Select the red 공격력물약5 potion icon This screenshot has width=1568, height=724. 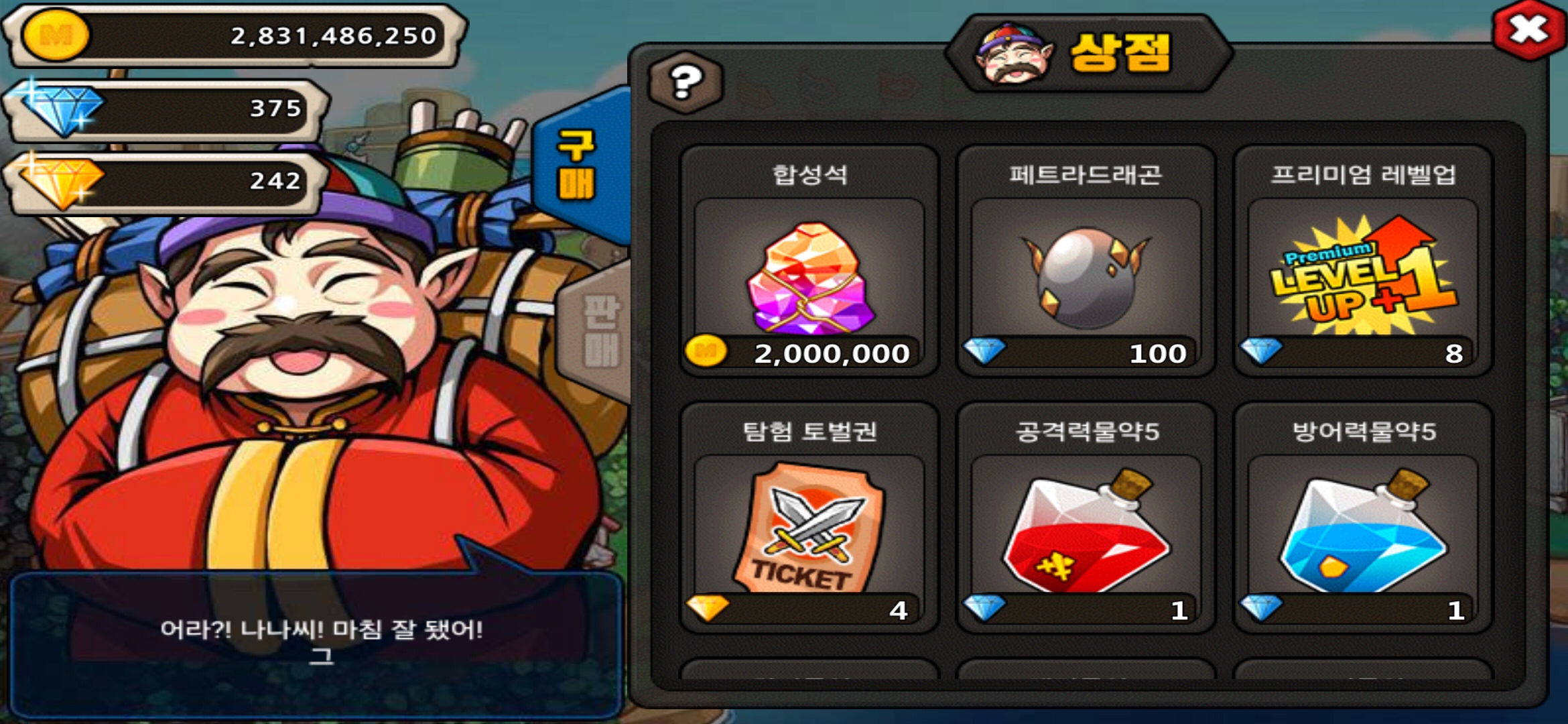point(1086,531)
